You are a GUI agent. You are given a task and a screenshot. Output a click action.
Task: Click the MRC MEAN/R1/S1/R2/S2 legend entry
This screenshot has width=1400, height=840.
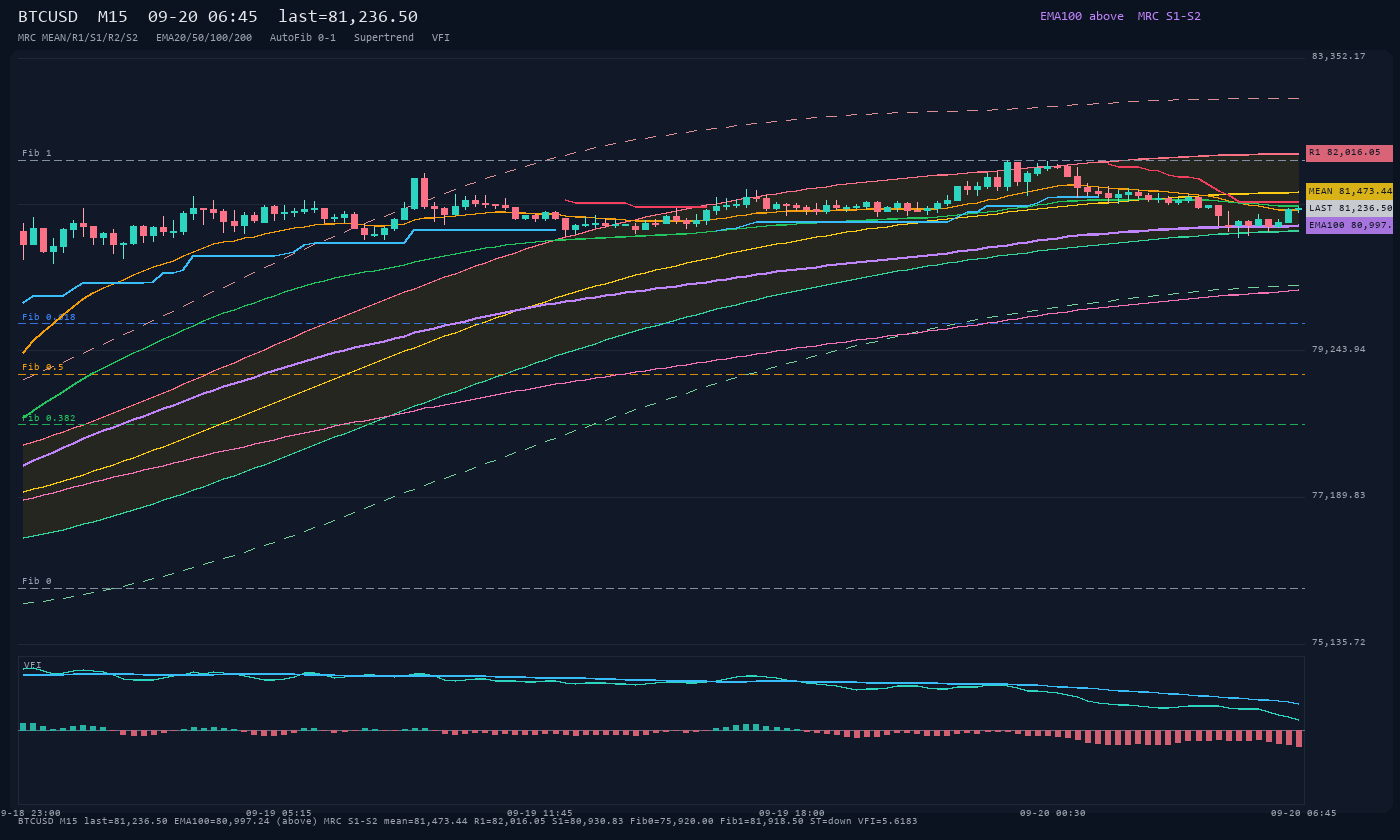pyautogui.click(x=78, y=38)
